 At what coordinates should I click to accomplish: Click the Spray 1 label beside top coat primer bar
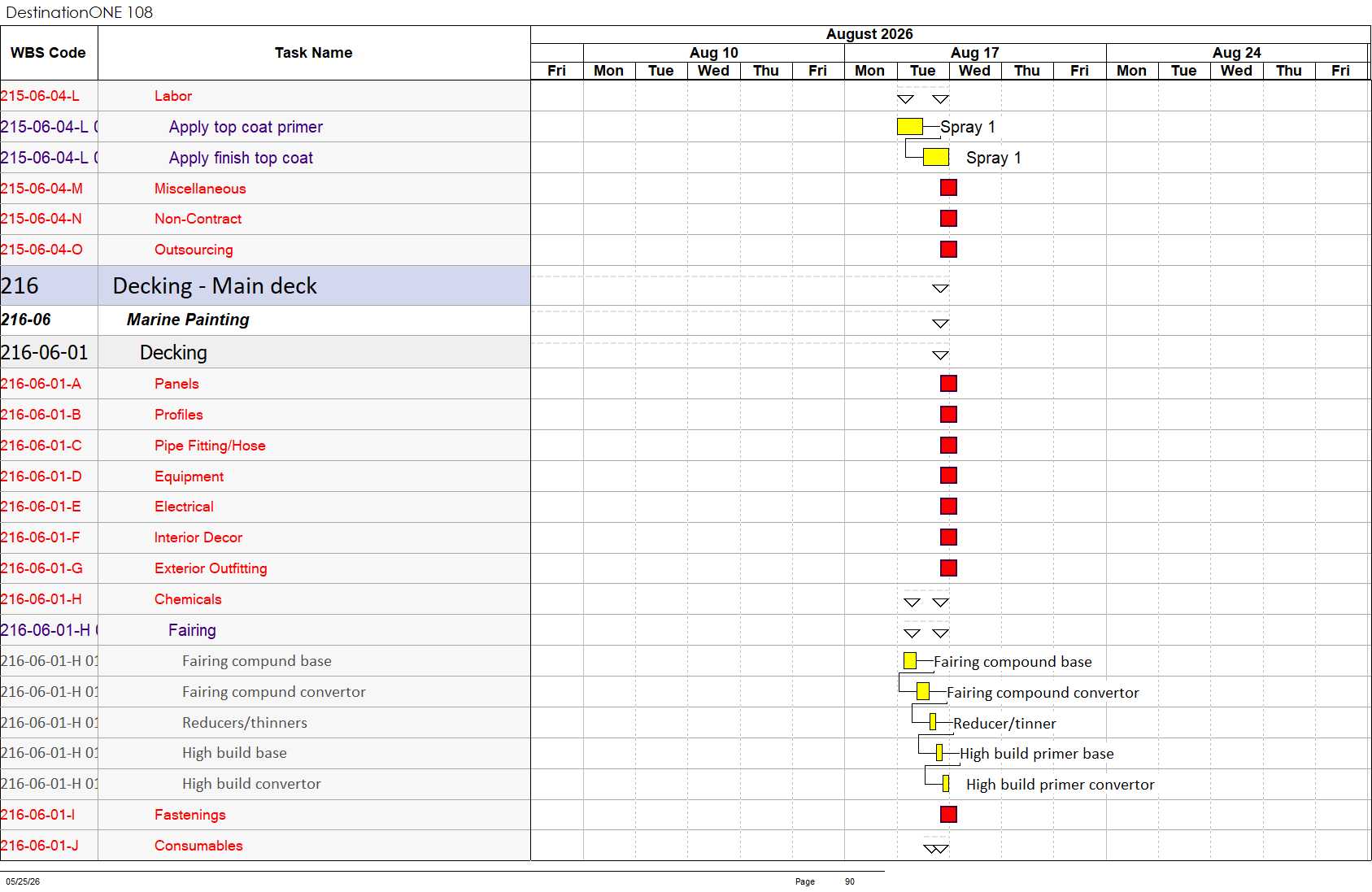[968, 127]
